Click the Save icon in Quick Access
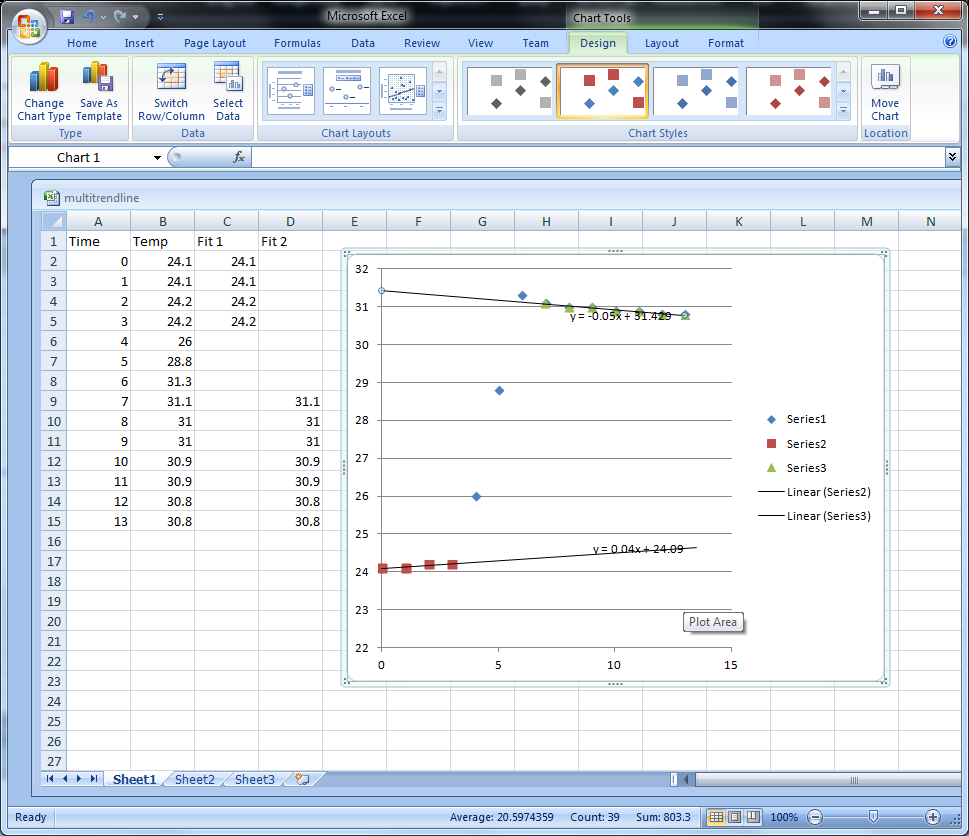Viewport: 969px width, 836px height. pos(67,17)
